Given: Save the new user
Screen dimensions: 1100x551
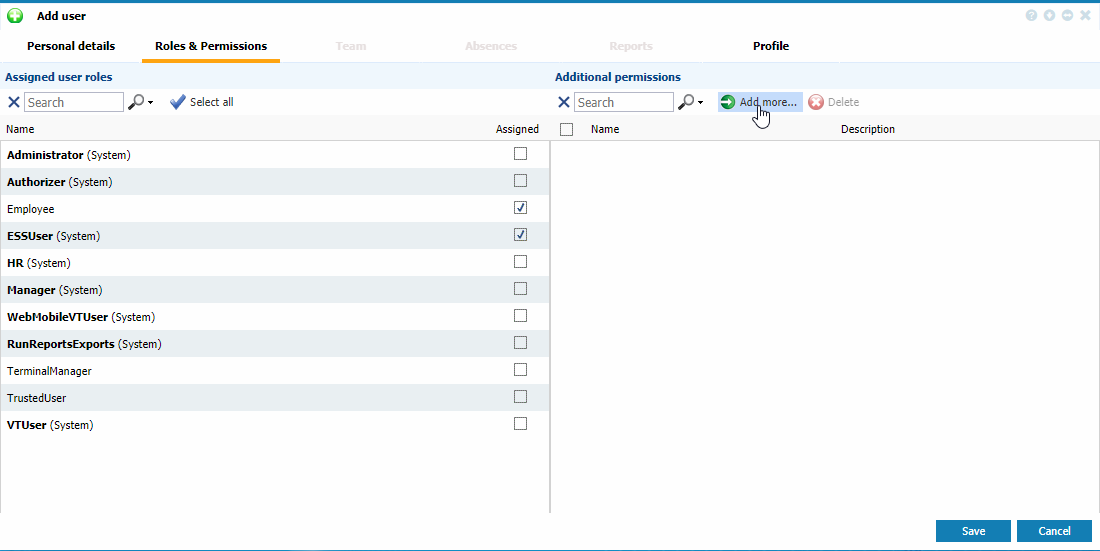Looking at the screenshot, I should (x=973, y=531).
